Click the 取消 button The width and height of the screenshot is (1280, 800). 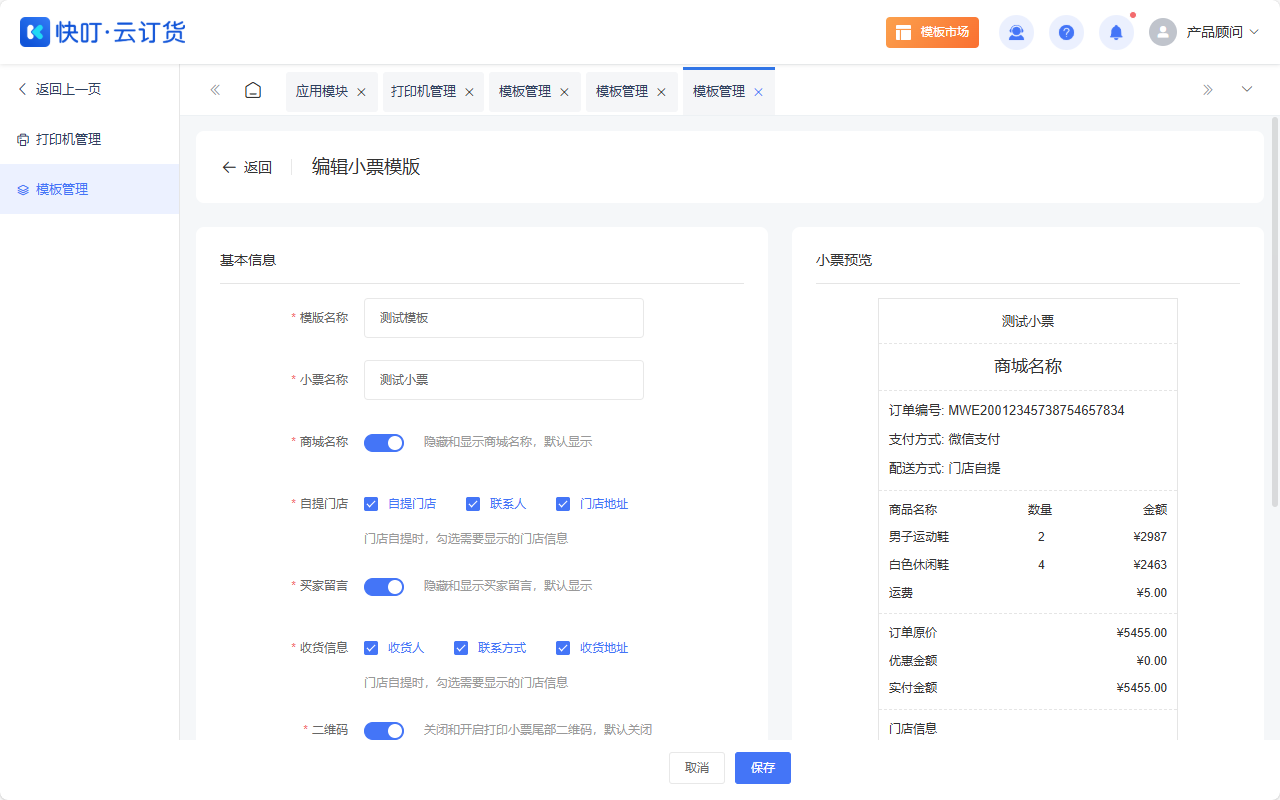[x=697, y=768]
